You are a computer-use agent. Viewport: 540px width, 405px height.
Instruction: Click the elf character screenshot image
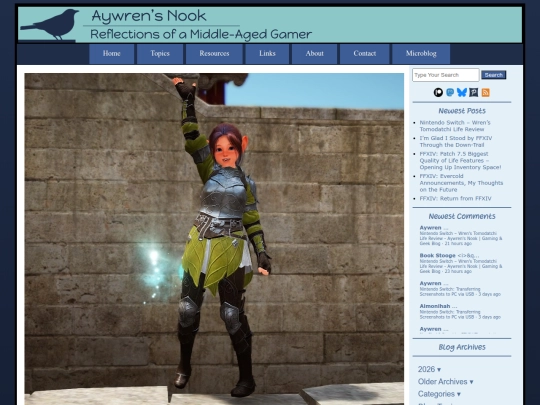coord(214,239)
